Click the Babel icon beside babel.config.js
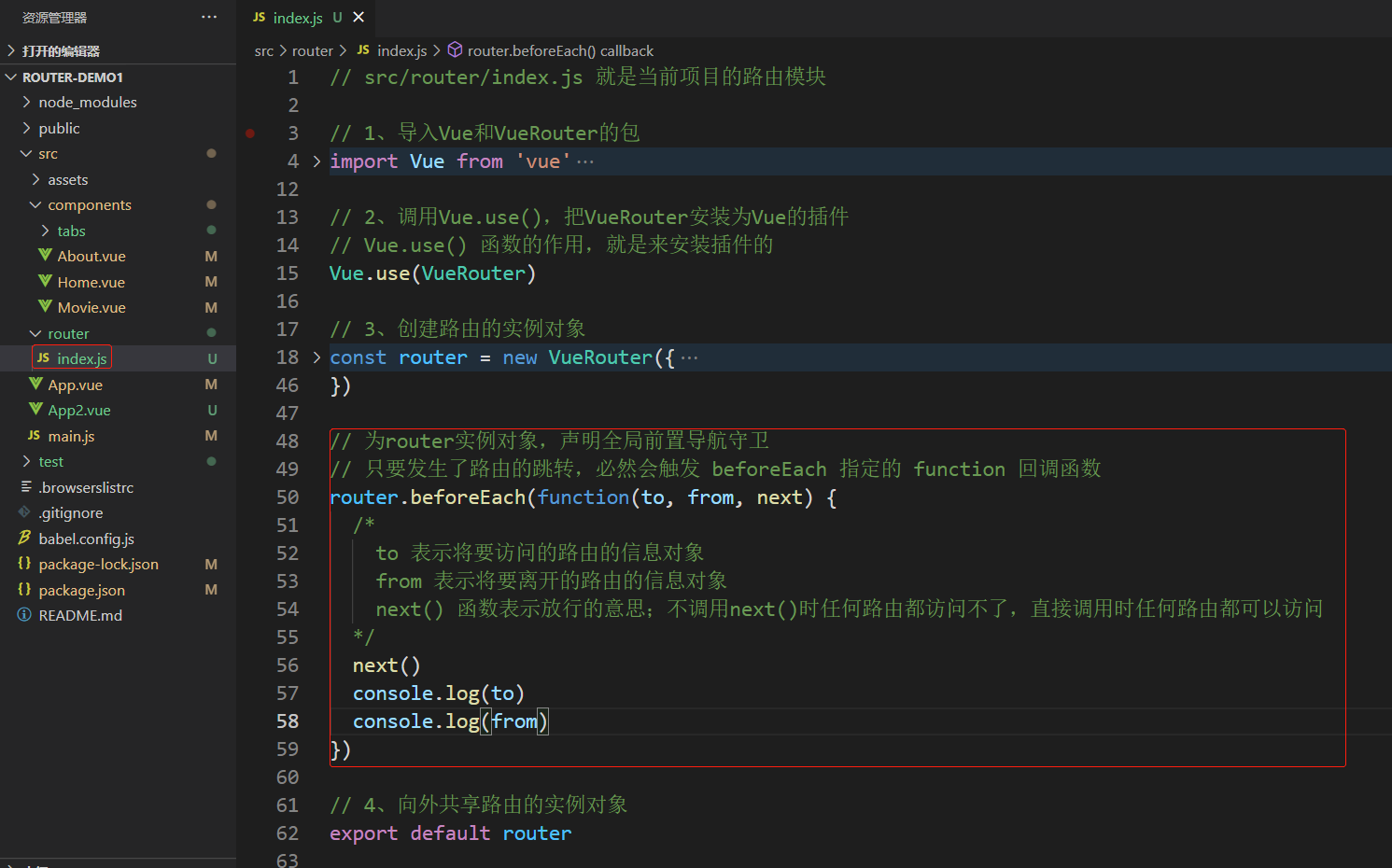Viewport: 1392px width, 868px height. point(25,538)
